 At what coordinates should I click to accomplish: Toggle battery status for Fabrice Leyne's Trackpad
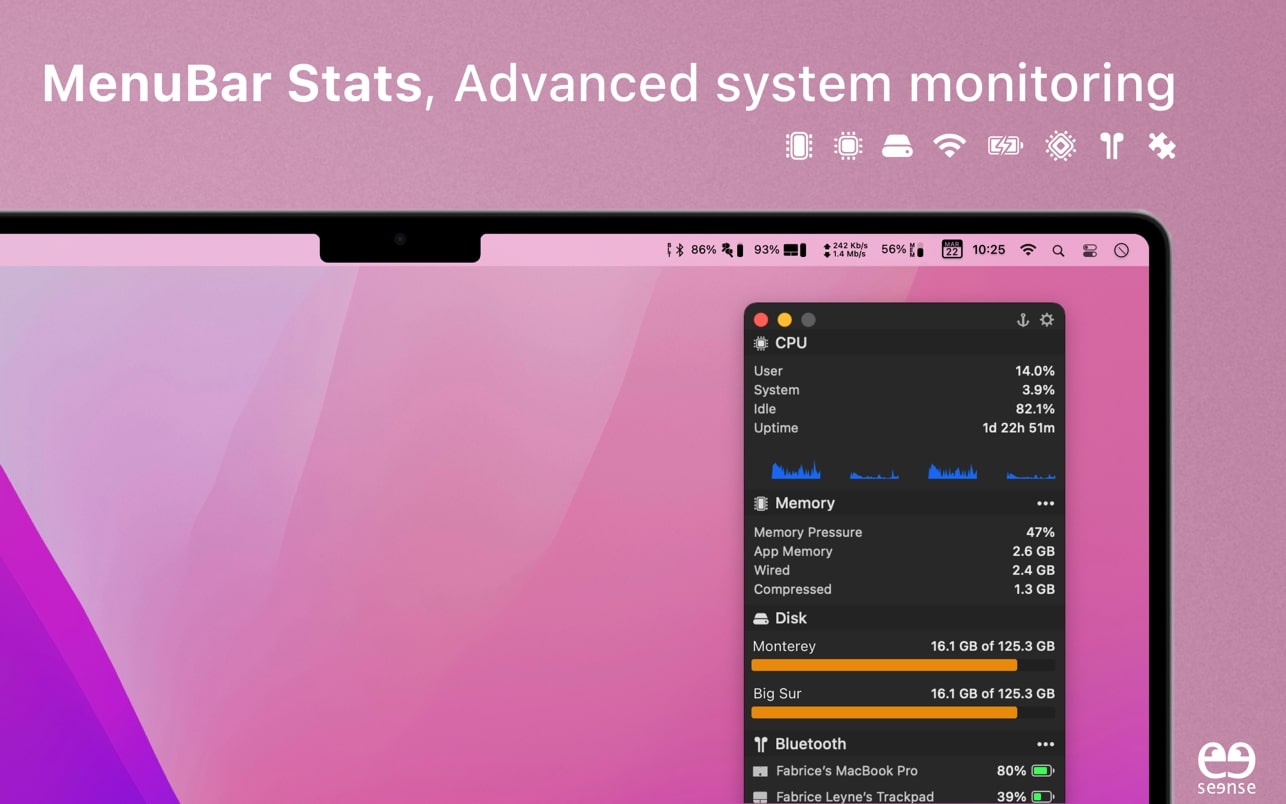[x=1040, y=796]
